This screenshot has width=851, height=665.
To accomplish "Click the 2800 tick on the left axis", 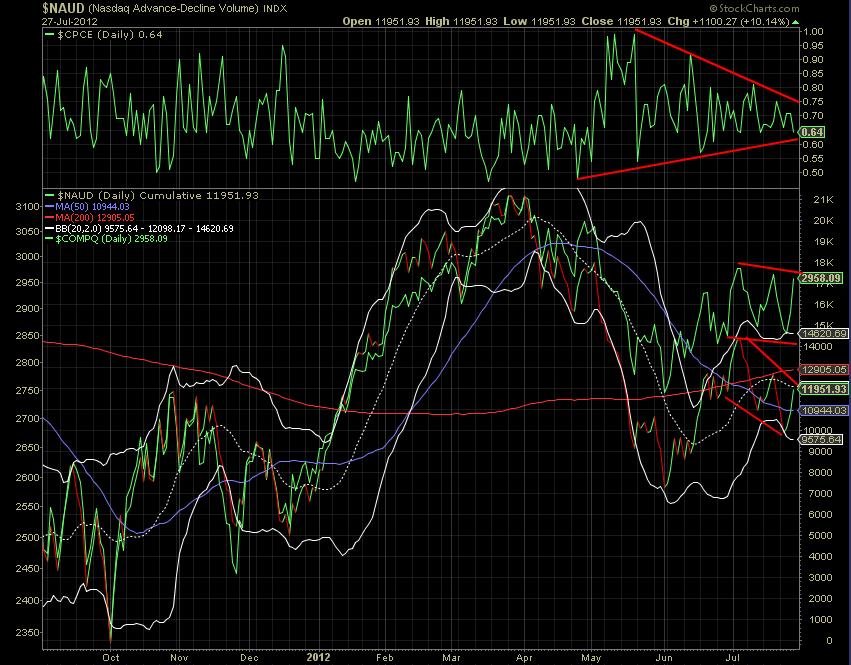I will point(28,363).
